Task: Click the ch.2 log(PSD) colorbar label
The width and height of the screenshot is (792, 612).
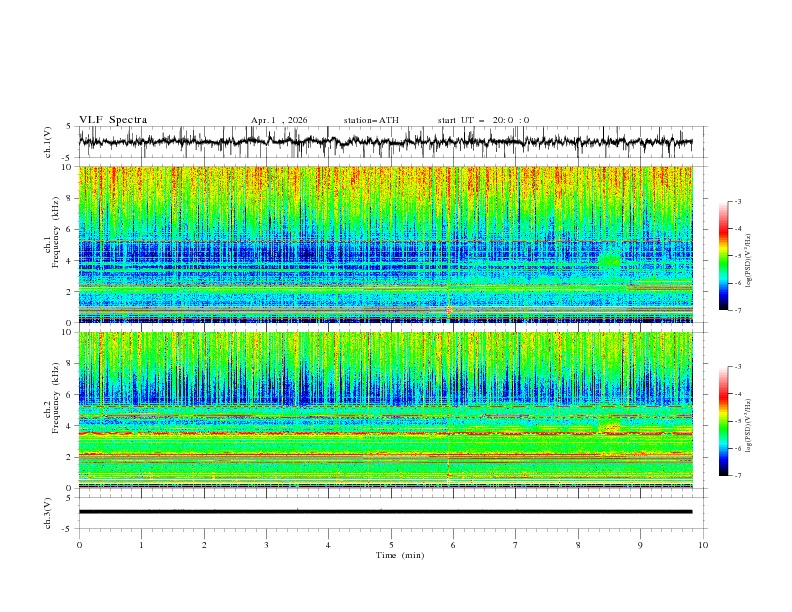Action: [748, 425]
